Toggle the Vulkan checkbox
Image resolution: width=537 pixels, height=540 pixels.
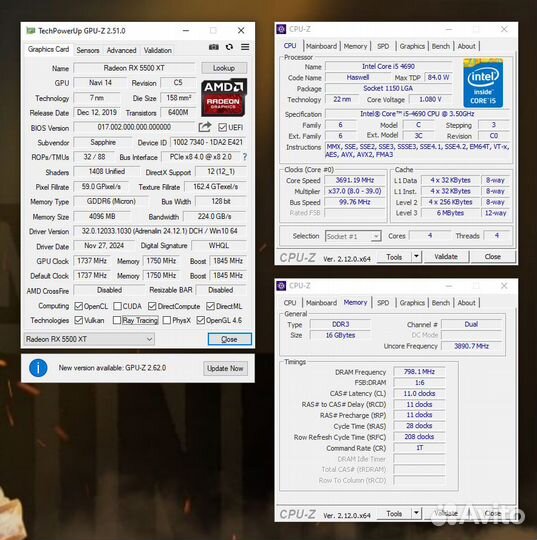coord(79,320)
